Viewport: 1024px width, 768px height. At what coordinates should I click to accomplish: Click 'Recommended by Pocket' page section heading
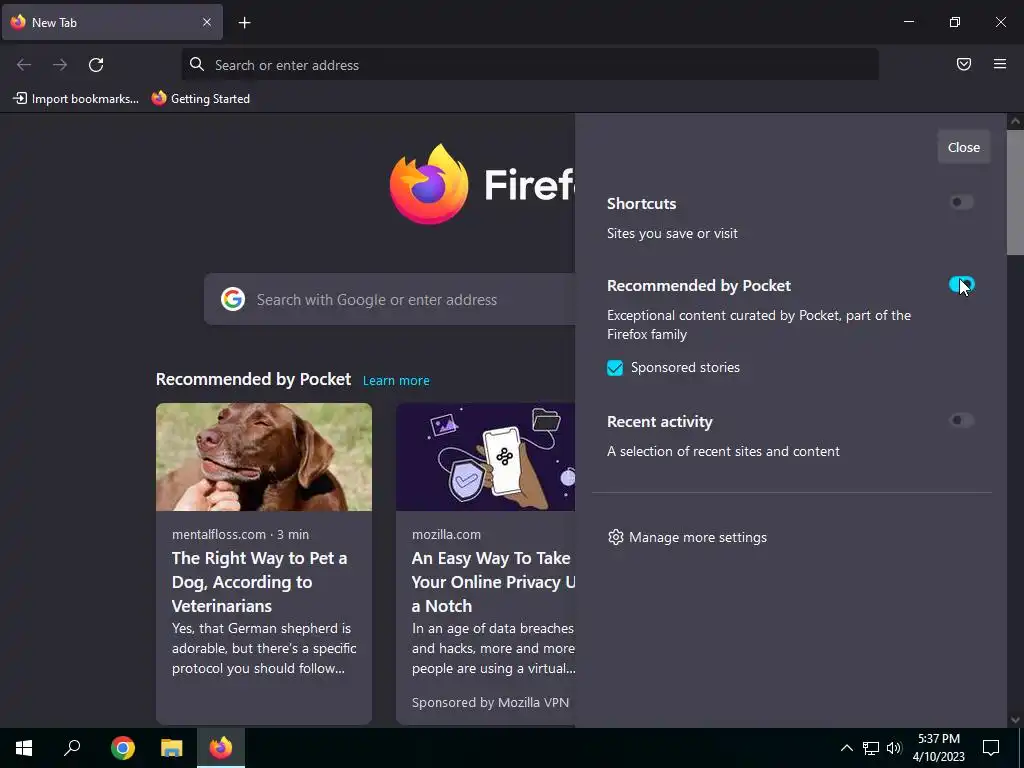coord(253,379)
